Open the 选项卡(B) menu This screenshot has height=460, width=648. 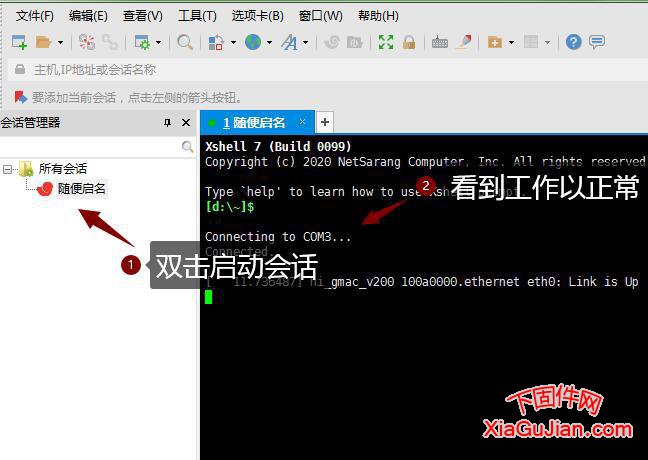click(x=257, y=16)
